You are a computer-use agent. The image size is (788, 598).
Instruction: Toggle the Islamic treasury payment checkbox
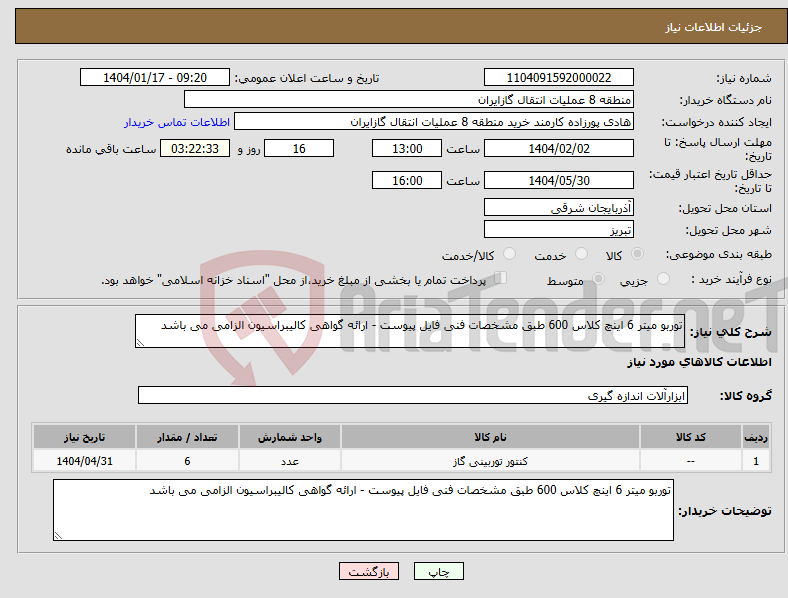tap(501, 277)
